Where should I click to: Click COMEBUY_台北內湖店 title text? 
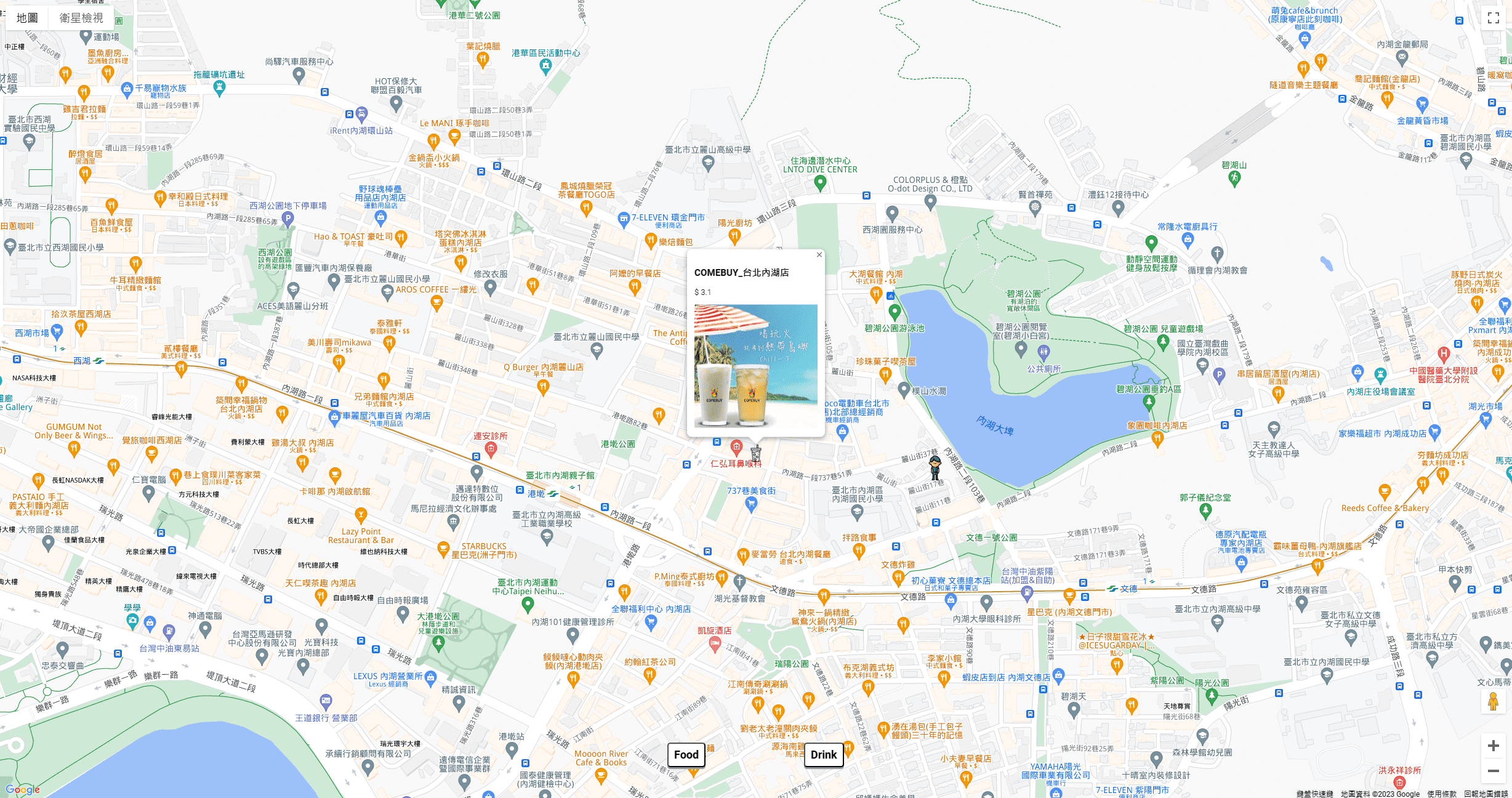pyautogui.click(x=741, y=273)
